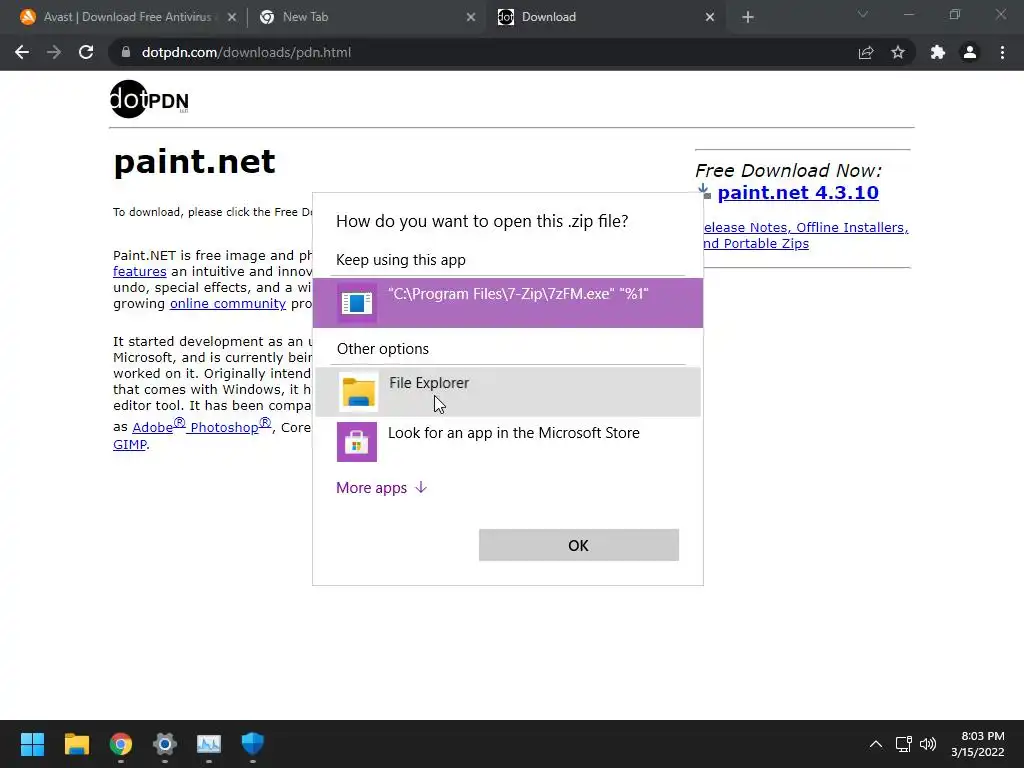
Task: Open the Windows Start menu
Action: pos(32,744)
